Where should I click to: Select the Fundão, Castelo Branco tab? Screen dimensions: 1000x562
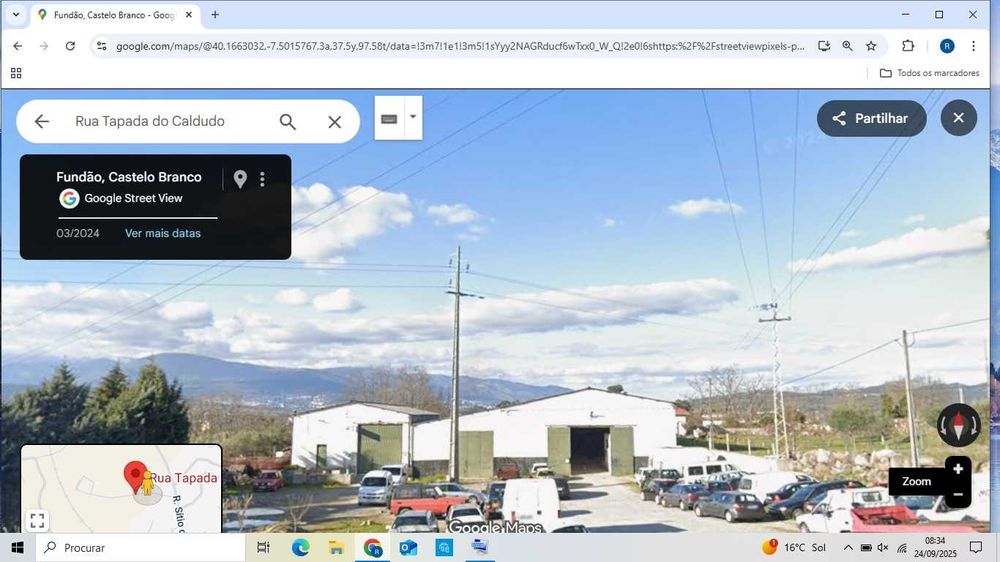[x=114, y=15]
